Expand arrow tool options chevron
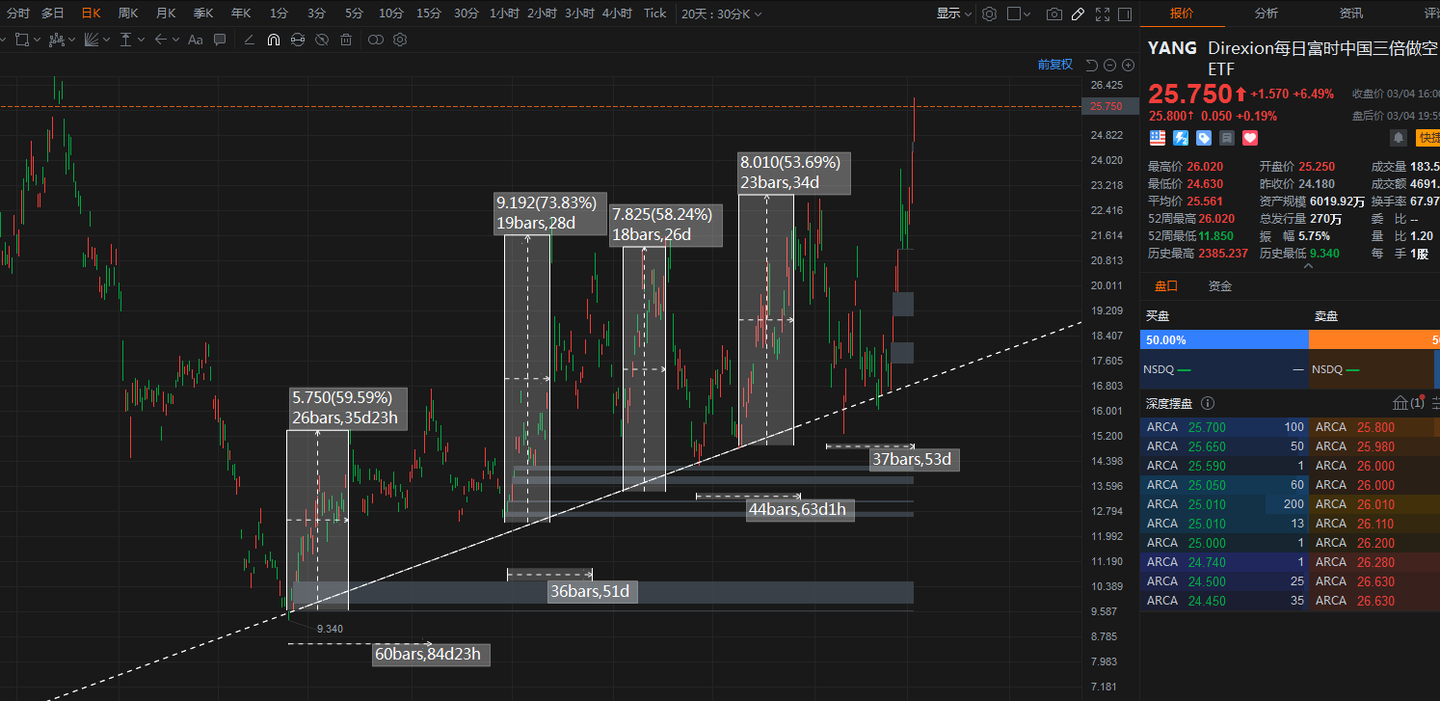1440x701 pixels. click(176, 40)
